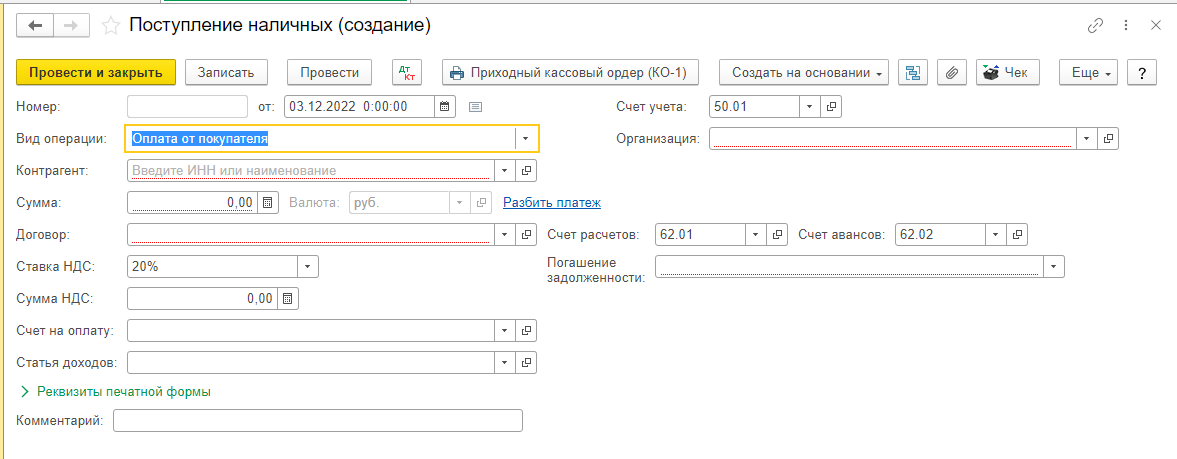Open the Ставка НДС dropdown list
The width and height of the screenshot is (1177, 459).
[307, 267]
